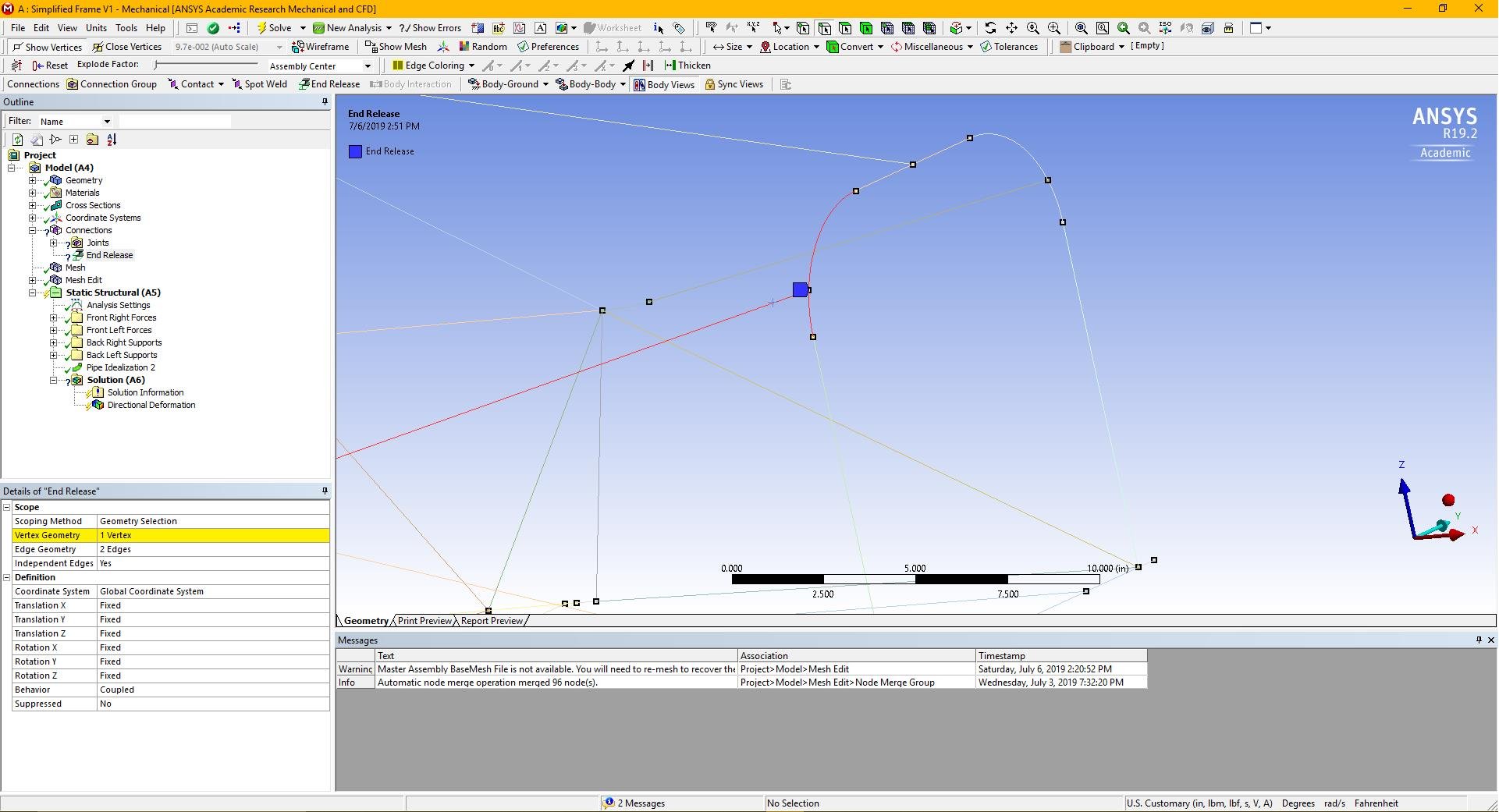This screenshot has height=812, width=1499.
Task: Click the Convert toolbar button
Action: pos(855,47)
